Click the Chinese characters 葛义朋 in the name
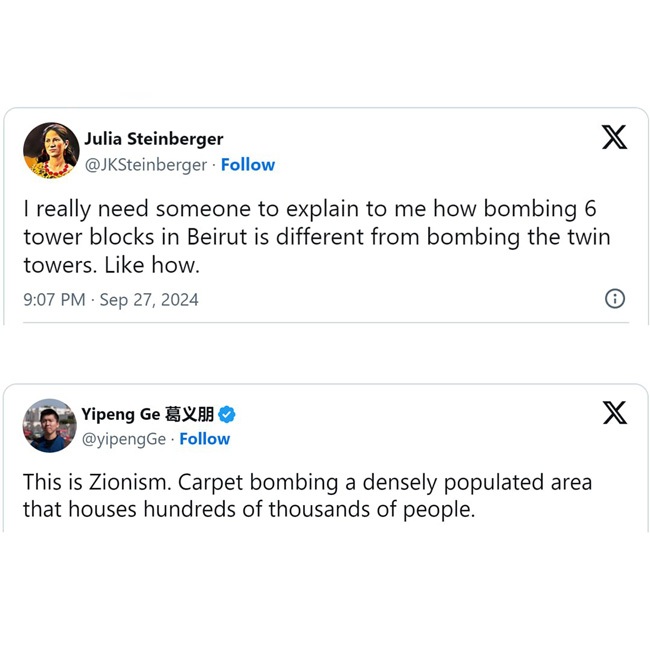650x650 pixels. click(x=190, y=415)
